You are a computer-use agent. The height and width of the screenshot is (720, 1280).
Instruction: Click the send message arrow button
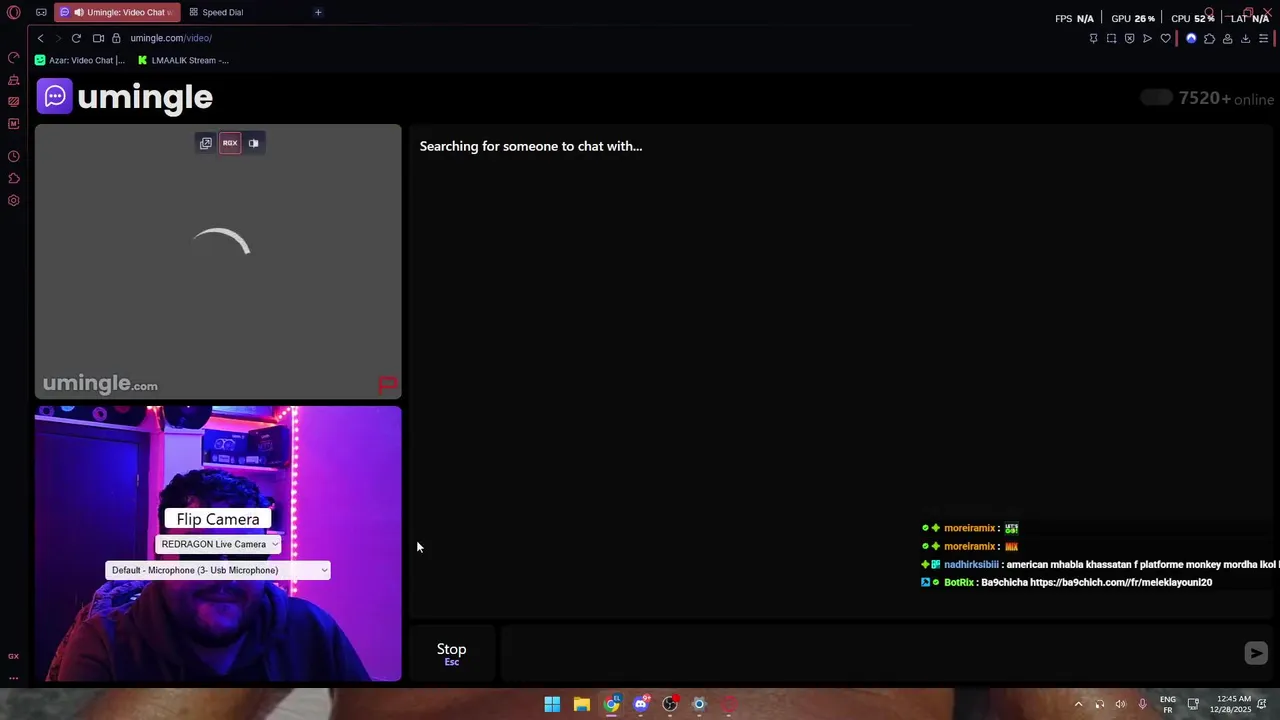click(1256, 653)
